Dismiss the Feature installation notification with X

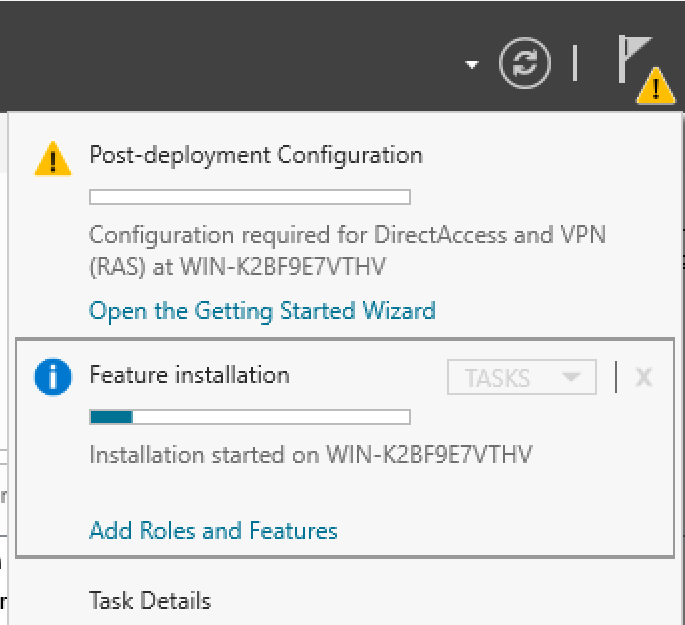(644, 377)
